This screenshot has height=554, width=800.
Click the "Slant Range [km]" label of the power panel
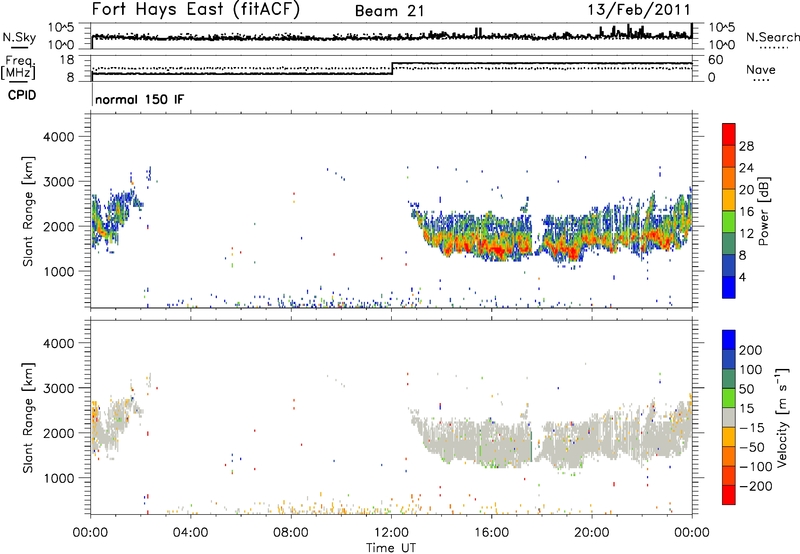28,211
